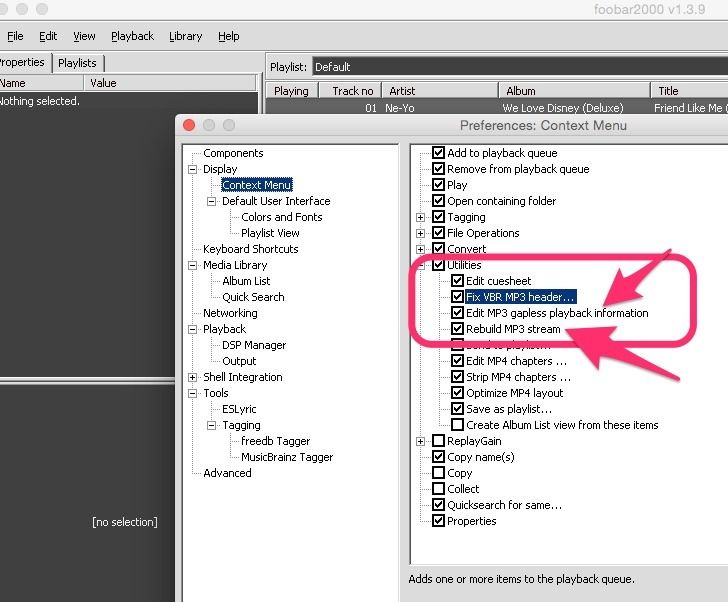Switch to the Properties tab
The image size is (728, 602).
tap(23, 62)
